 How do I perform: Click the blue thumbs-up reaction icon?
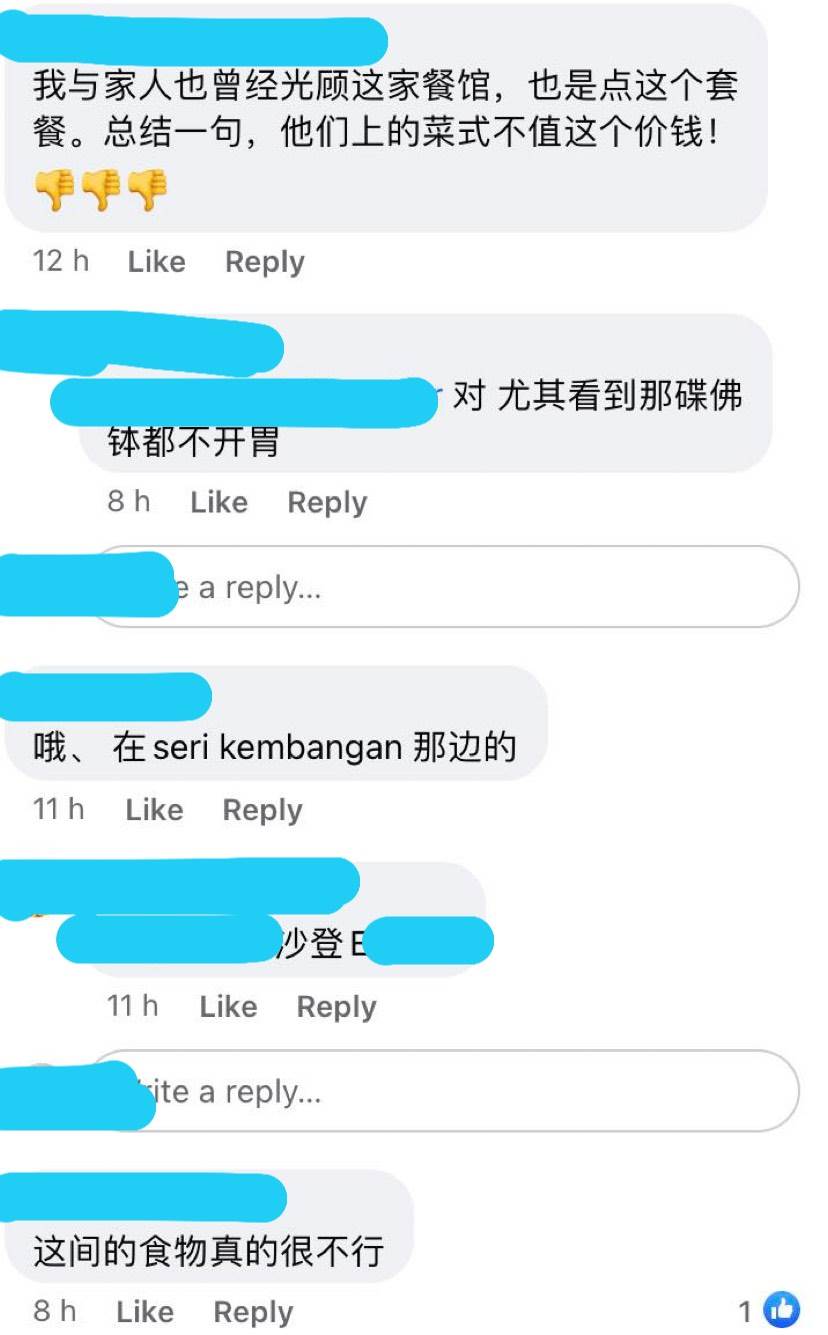pyautogui.click(x=782, y=1310)
